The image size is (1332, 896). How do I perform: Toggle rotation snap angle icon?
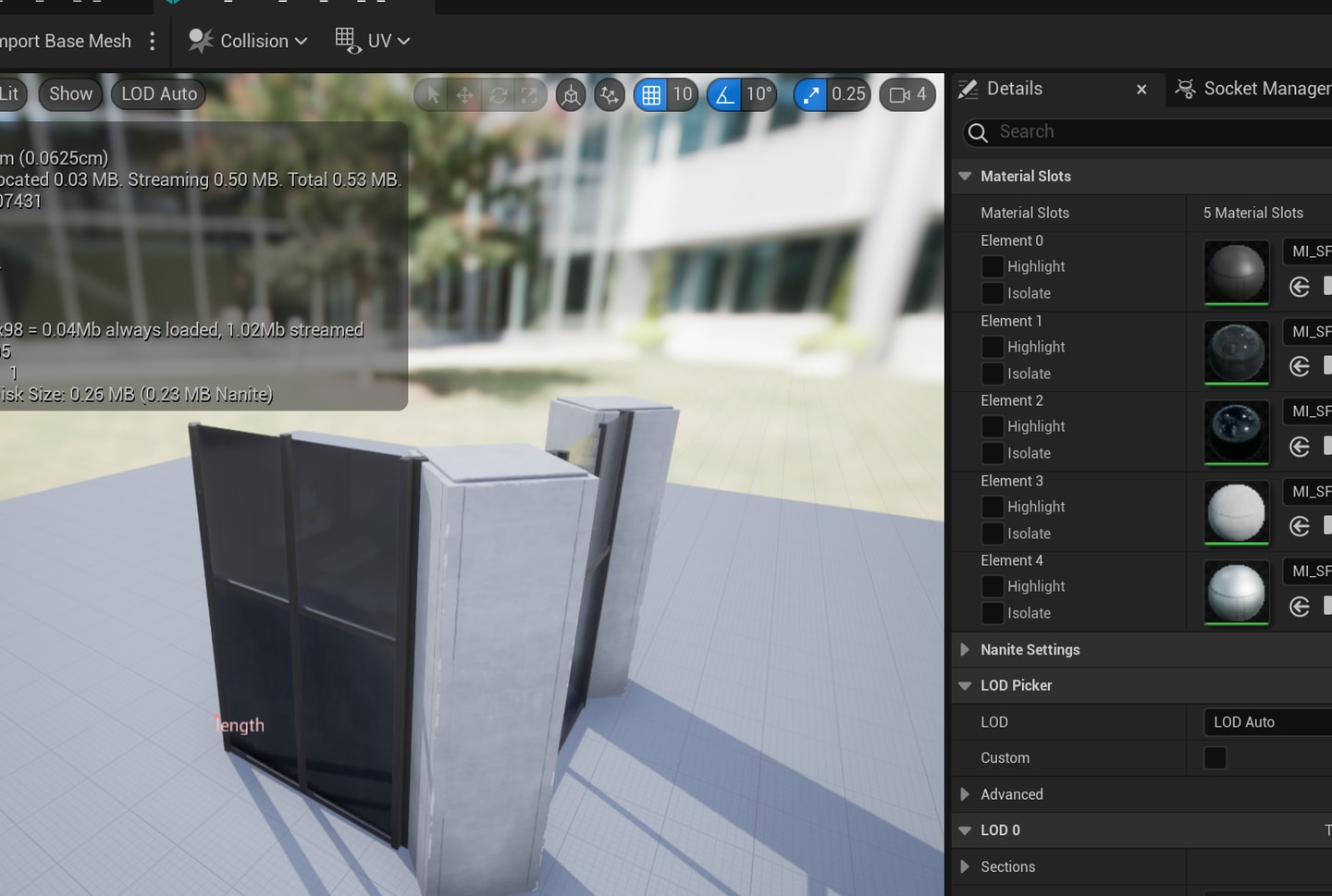[724, 94]
